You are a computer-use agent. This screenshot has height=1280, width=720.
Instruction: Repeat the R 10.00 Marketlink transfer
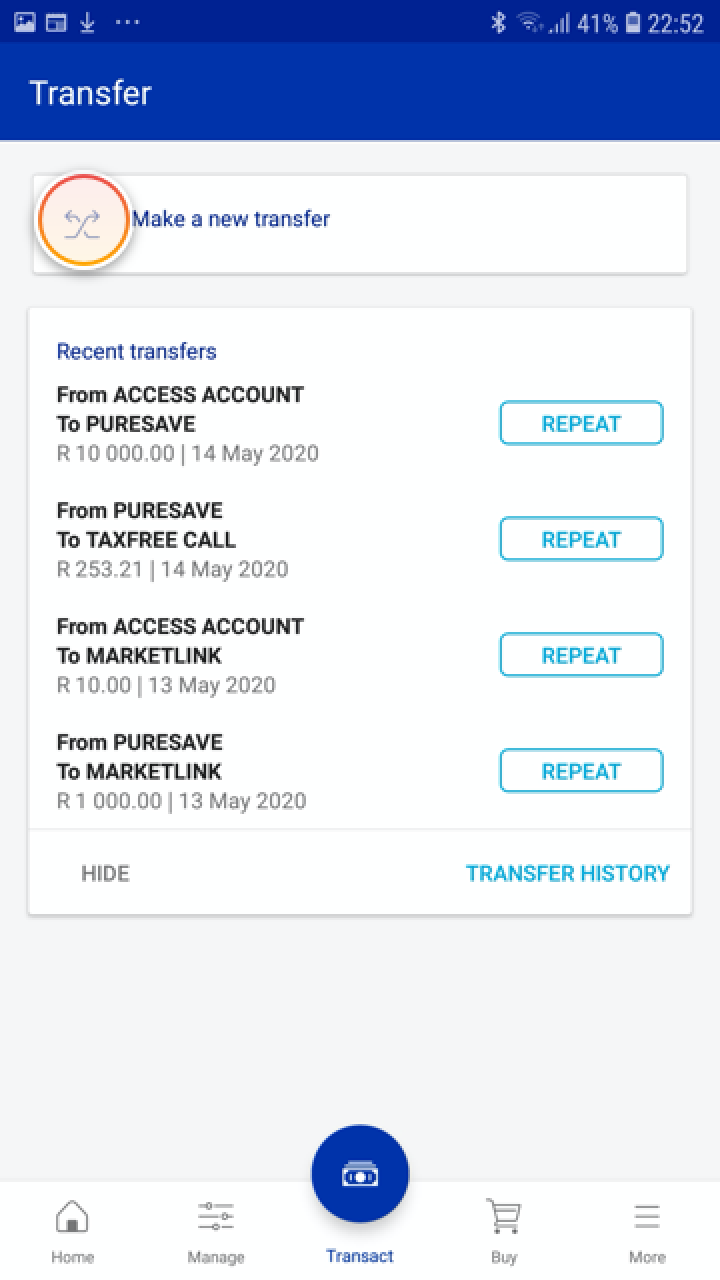pos(581,655)
